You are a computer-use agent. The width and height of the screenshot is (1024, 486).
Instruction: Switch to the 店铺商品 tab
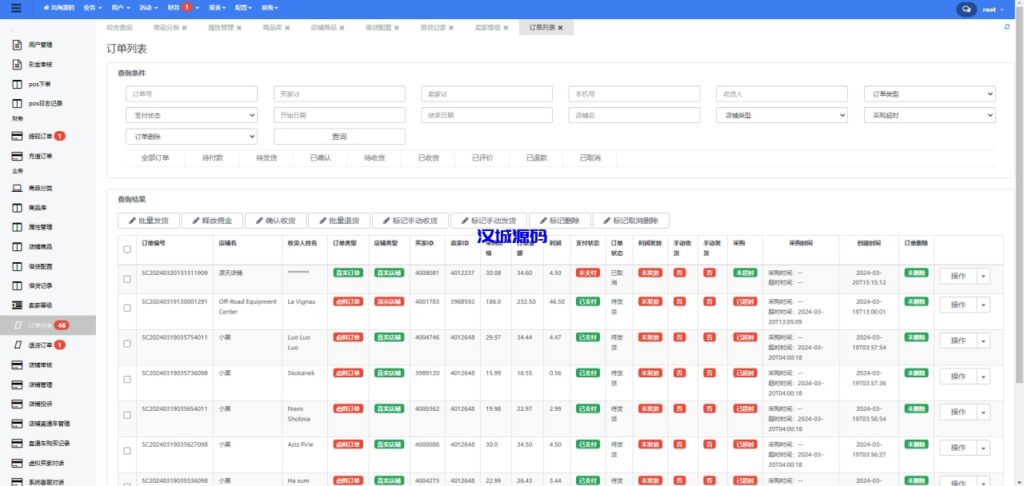(x=327, y=28)
